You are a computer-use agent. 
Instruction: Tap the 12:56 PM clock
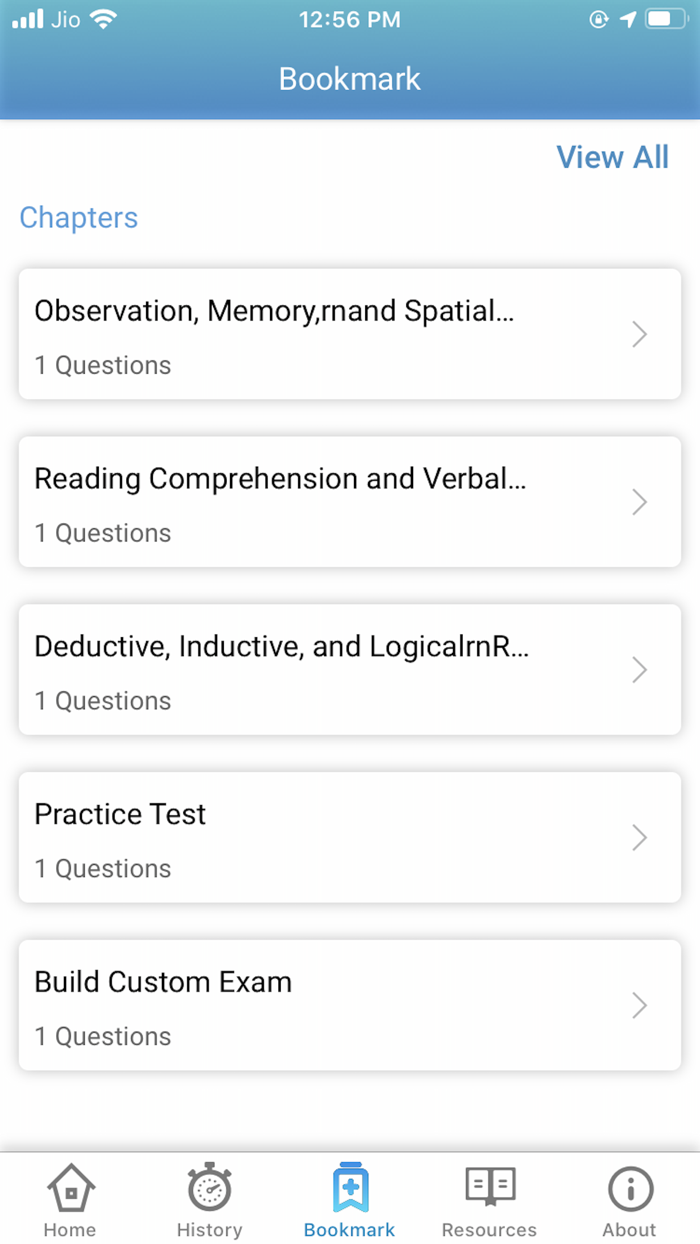(x=350, y=19)
